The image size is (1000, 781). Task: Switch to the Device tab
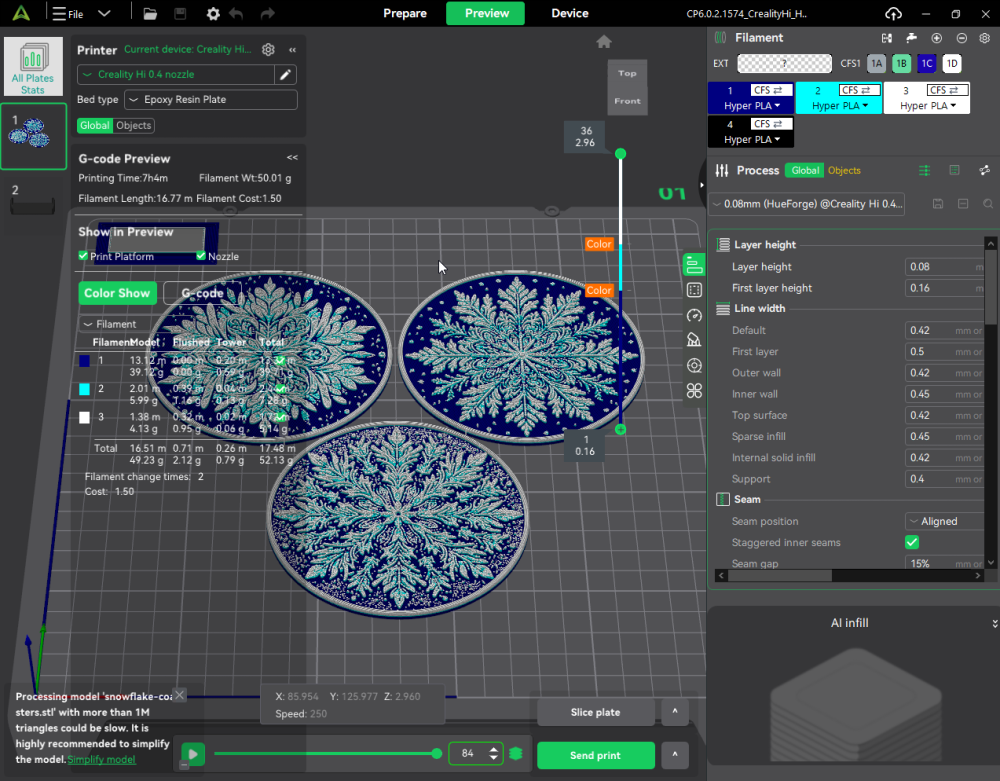[570, 13]
